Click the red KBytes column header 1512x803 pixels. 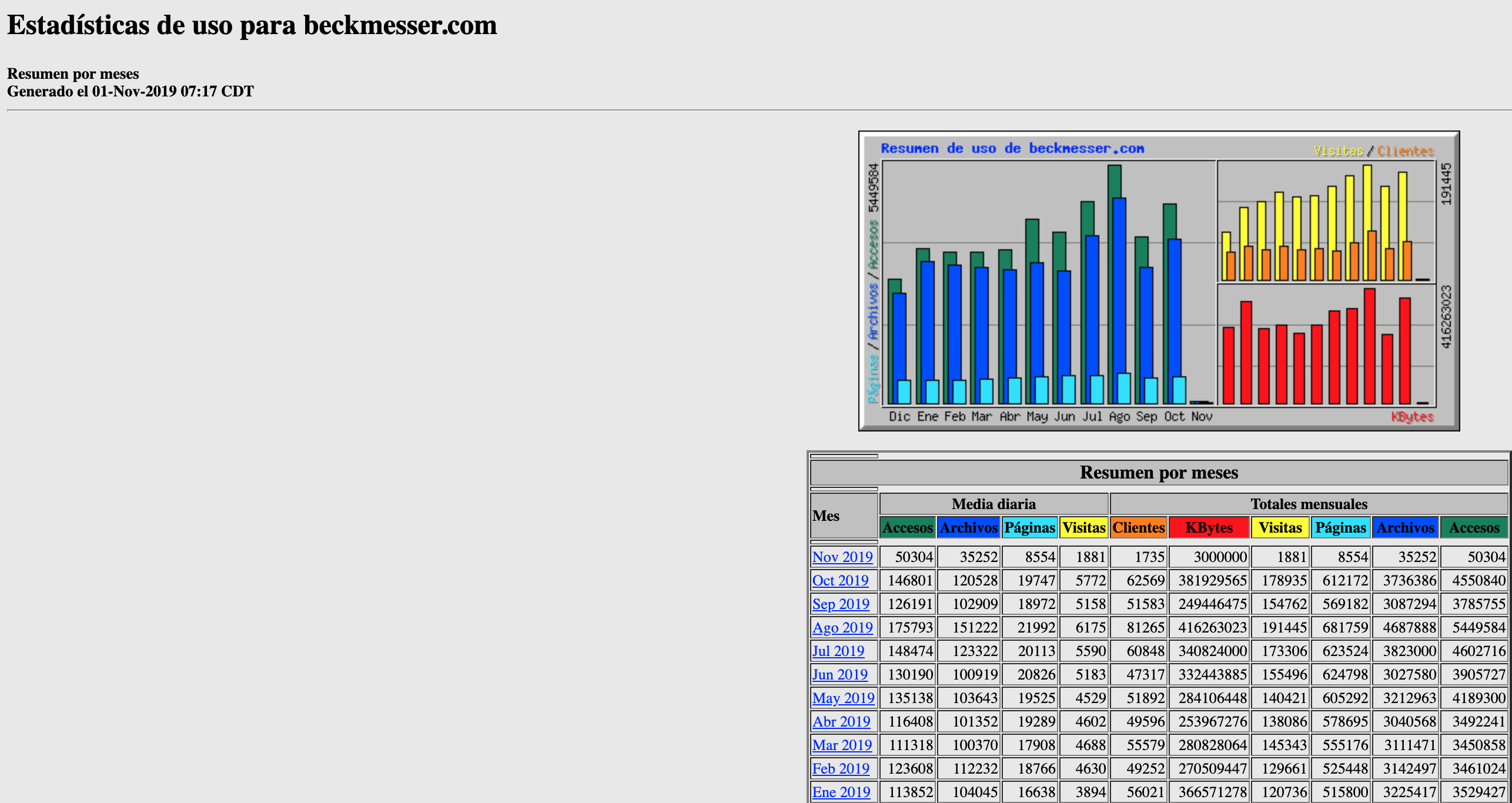[1209, 527]
